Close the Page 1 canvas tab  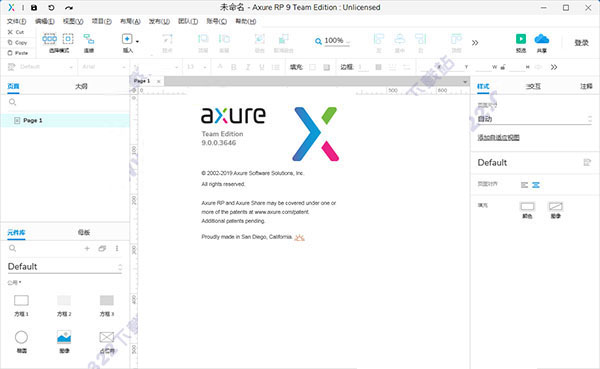pos(158,81)
